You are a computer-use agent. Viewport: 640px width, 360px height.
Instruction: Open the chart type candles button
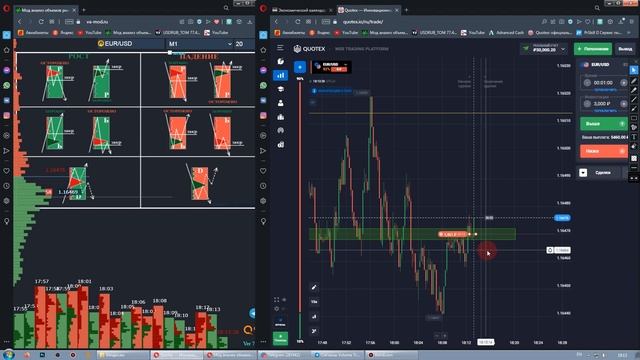[x=314, y=316]
